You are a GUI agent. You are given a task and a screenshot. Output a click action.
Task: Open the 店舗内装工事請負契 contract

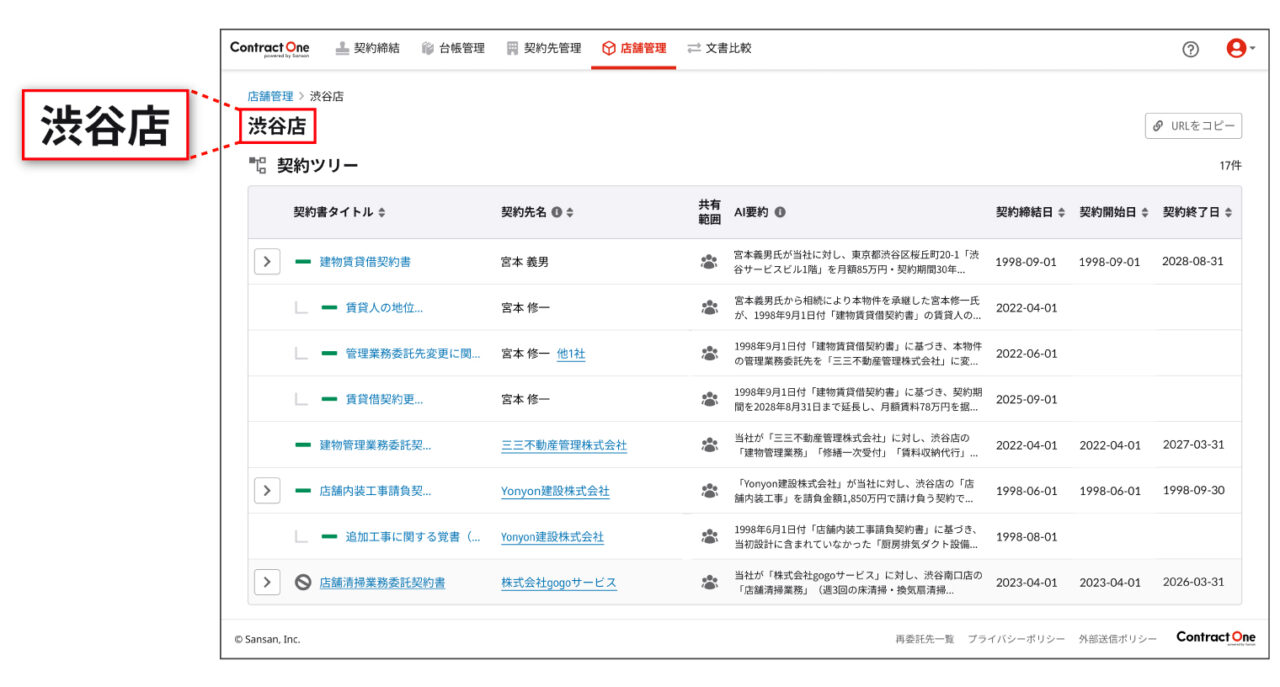pyautogui.click(x=375, y=491)
